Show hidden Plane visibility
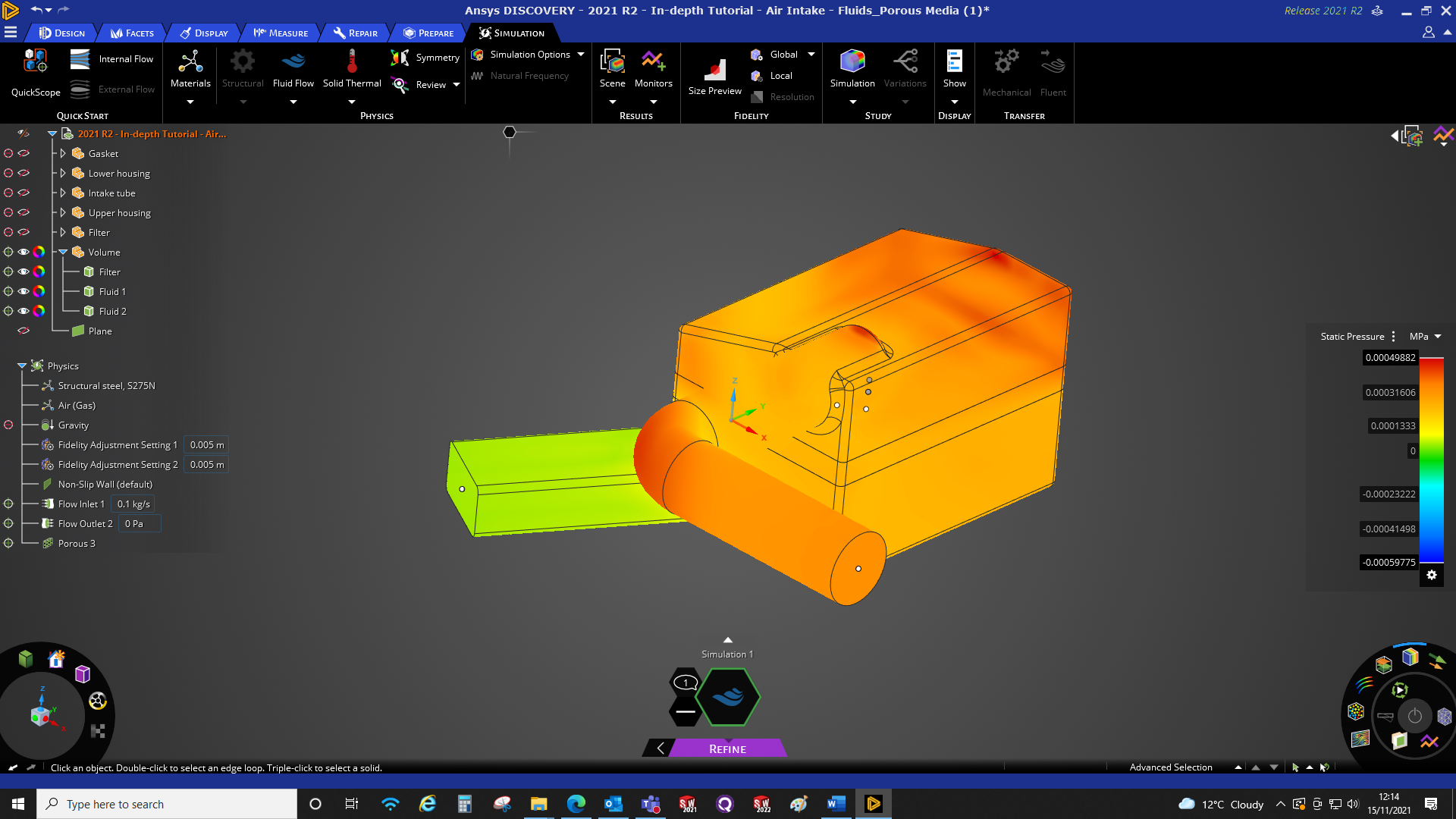 pos(24,331)
